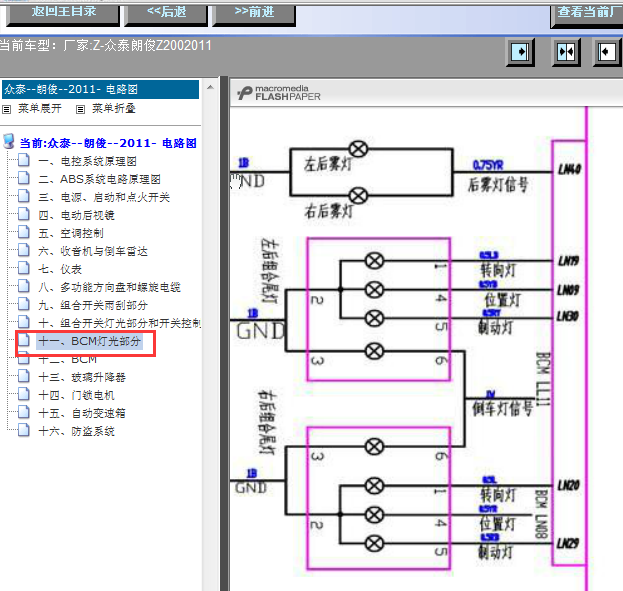Click page icon of 七、仪表

[23, 268]
